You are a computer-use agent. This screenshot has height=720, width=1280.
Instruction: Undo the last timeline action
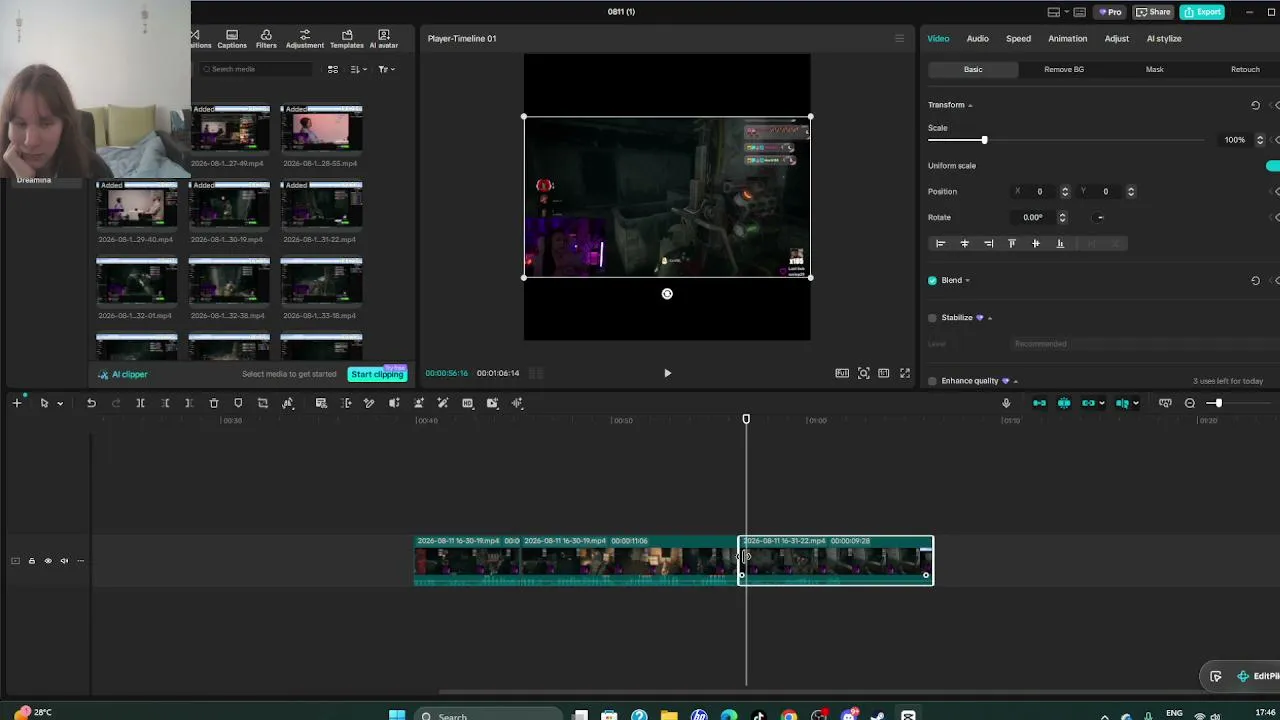point(91,403)
